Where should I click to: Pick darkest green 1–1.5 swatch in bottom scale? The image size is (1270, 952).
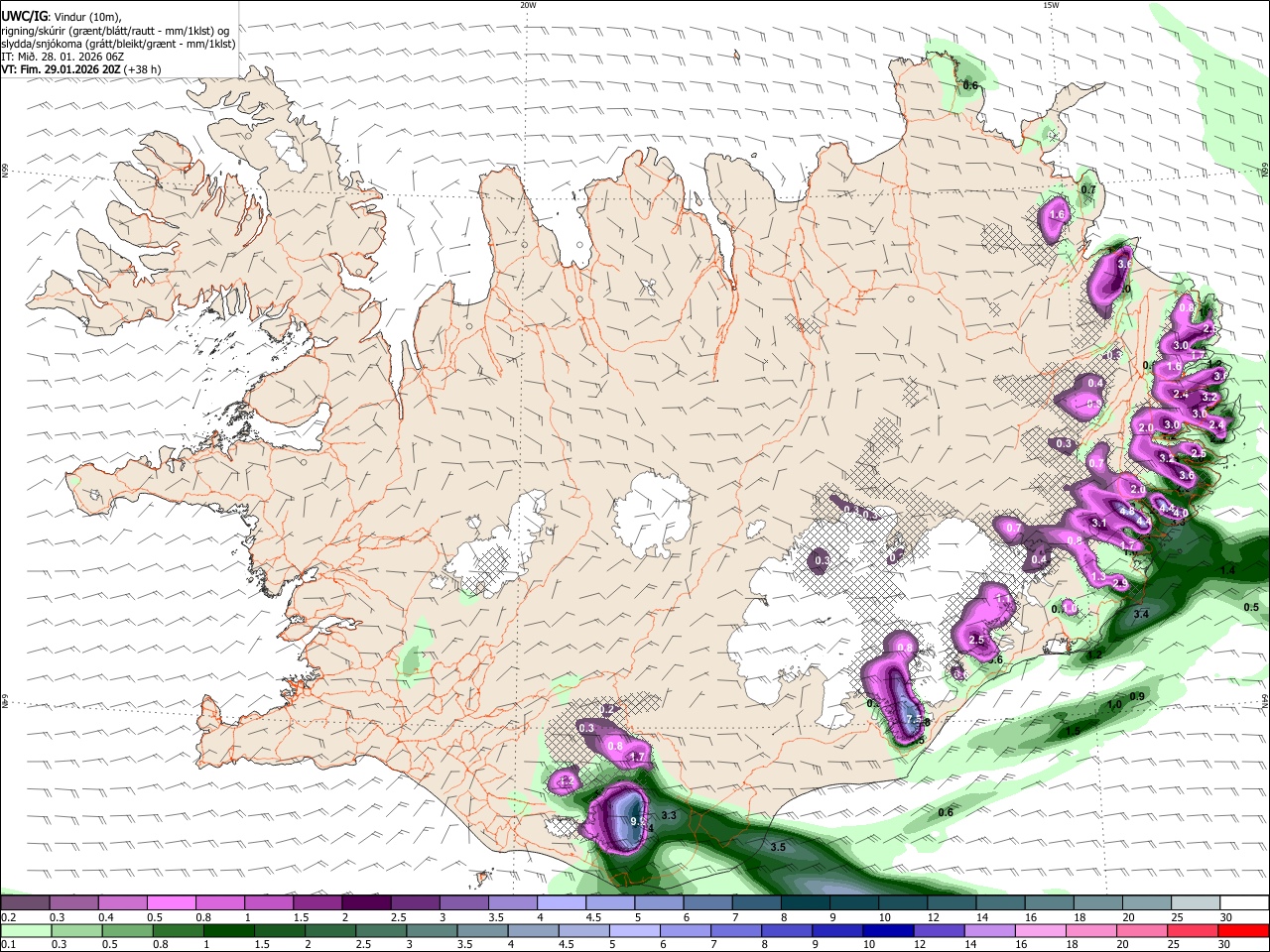click(227, 930)
